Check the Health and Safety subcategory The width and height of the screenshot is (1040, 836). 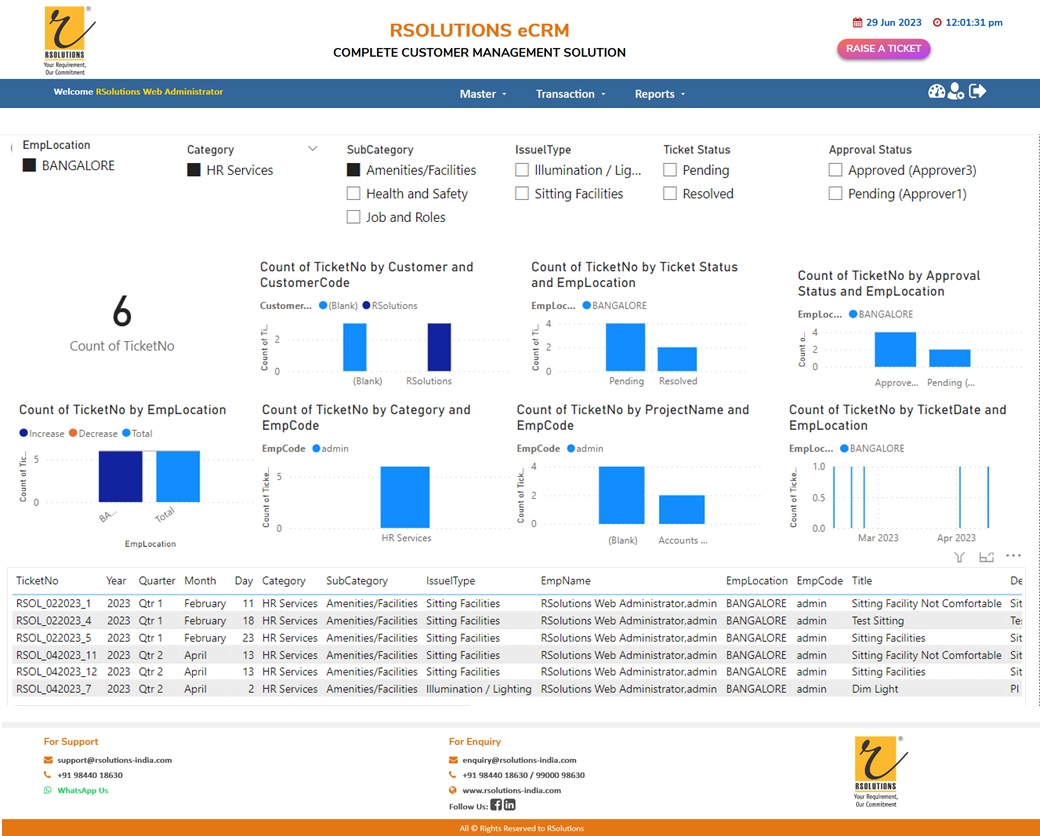coord(353,194)
